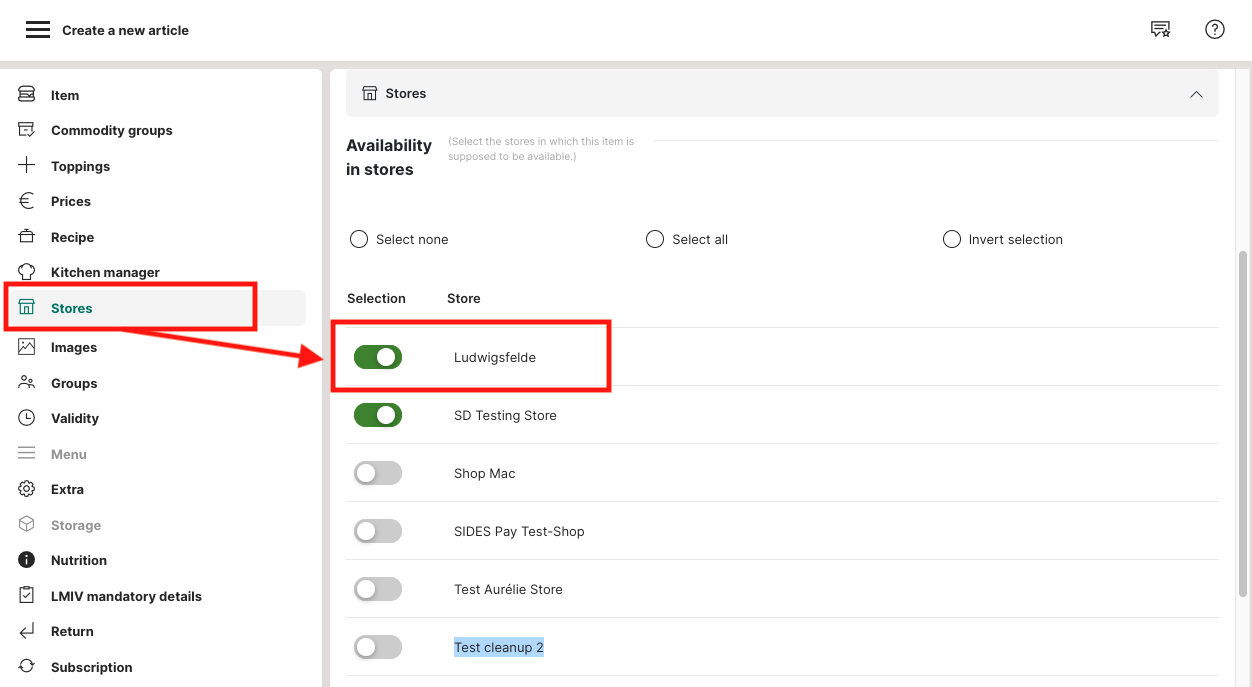Open the hamburger navigation menu
This screenshot has height=687, width=1252.
tap(37, 30)
